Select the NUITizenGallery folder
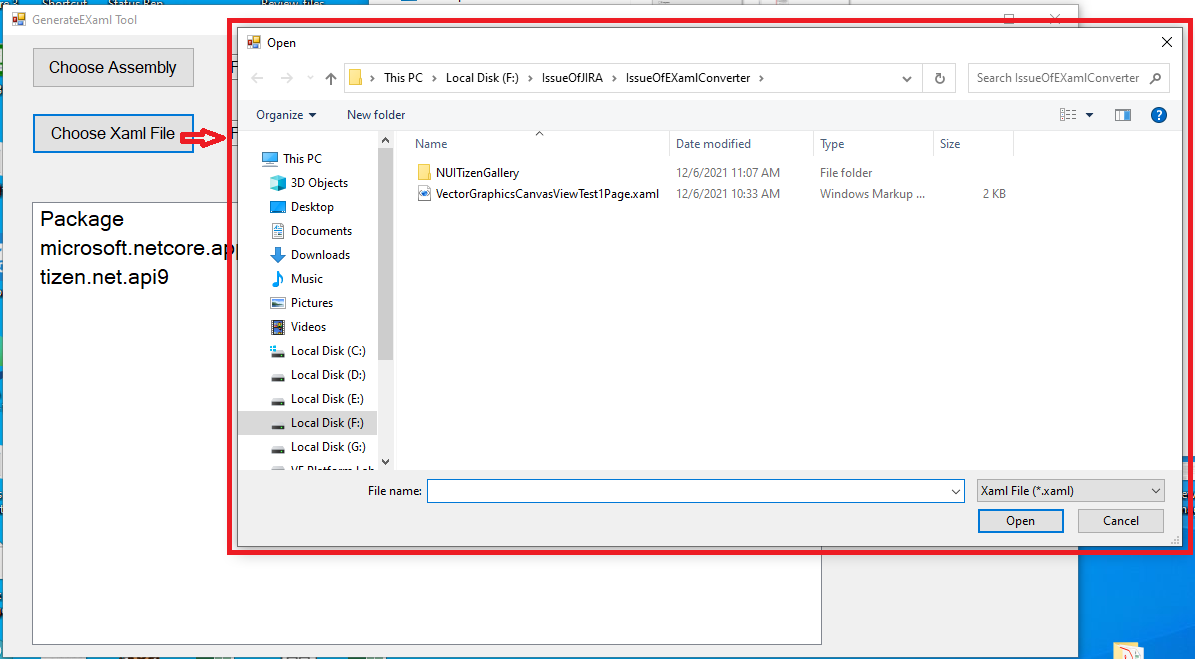The height and width of the screenshot is (659, 1195). tap(477, 173)
